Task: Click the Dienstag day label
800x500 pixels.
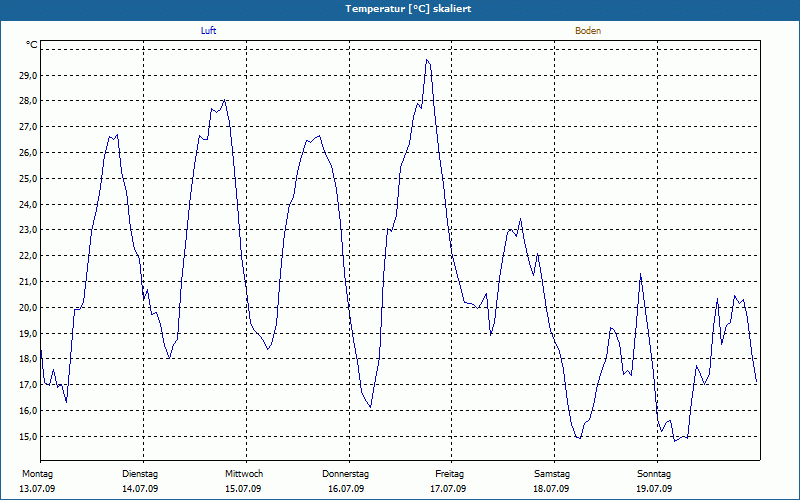Action: point(140,474)
